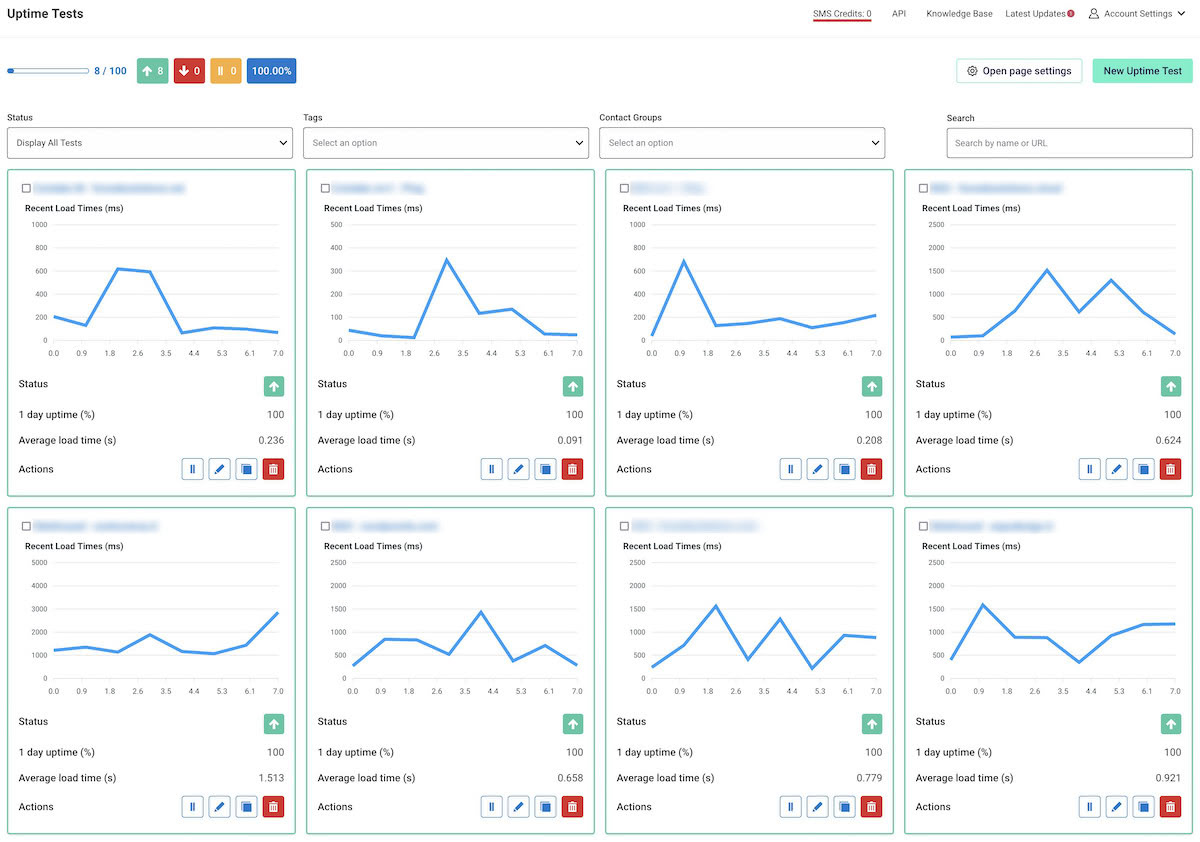Duplicate the third test with the copy icon
The height and width of the screenshot is (842, 1200).
pyautogui.click(x=843, y=468)
